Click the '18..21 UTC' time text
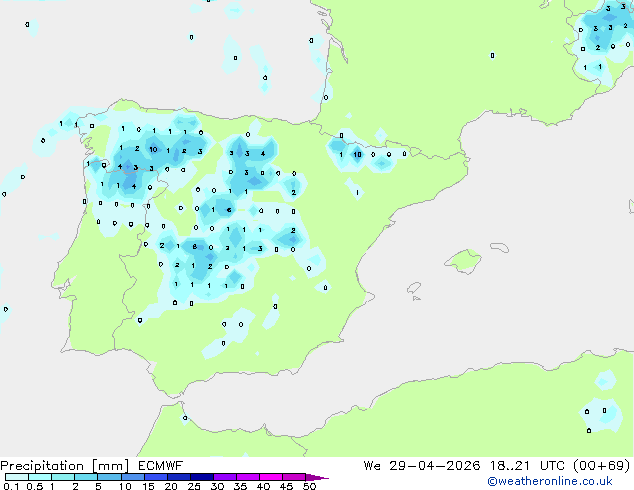The image size is (634, 490). click(x=528, y=466)
